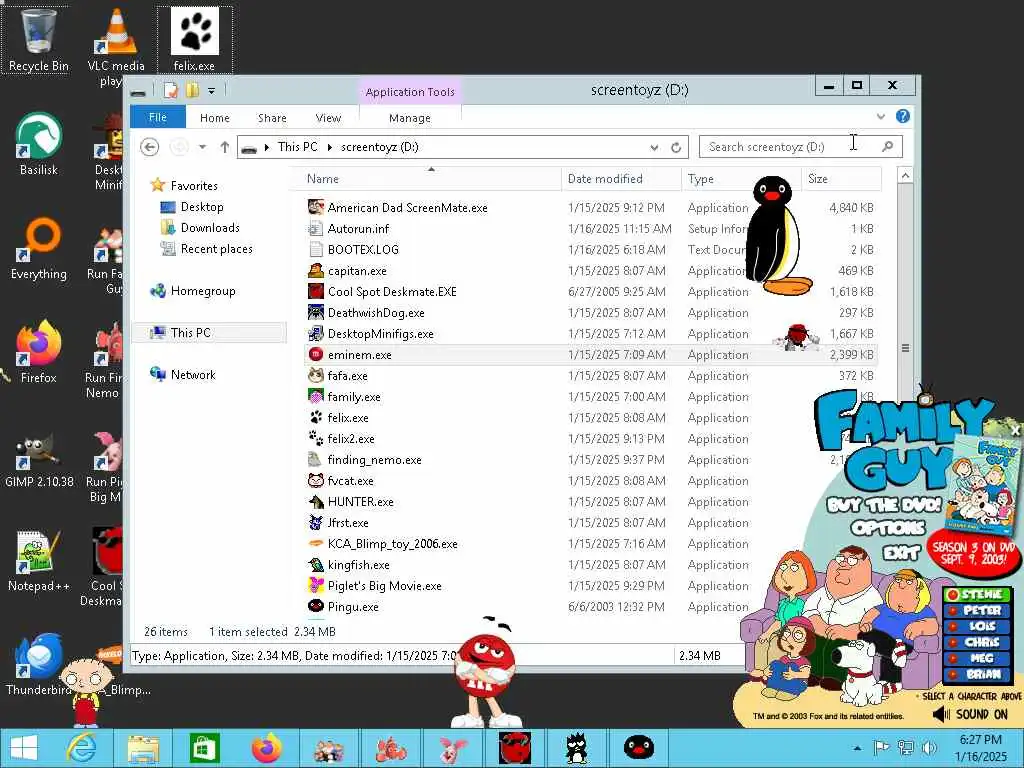Viewport: 1024px width, 768px height.
Task: Open the Manage ribbon tab
Action: [410, 118]
